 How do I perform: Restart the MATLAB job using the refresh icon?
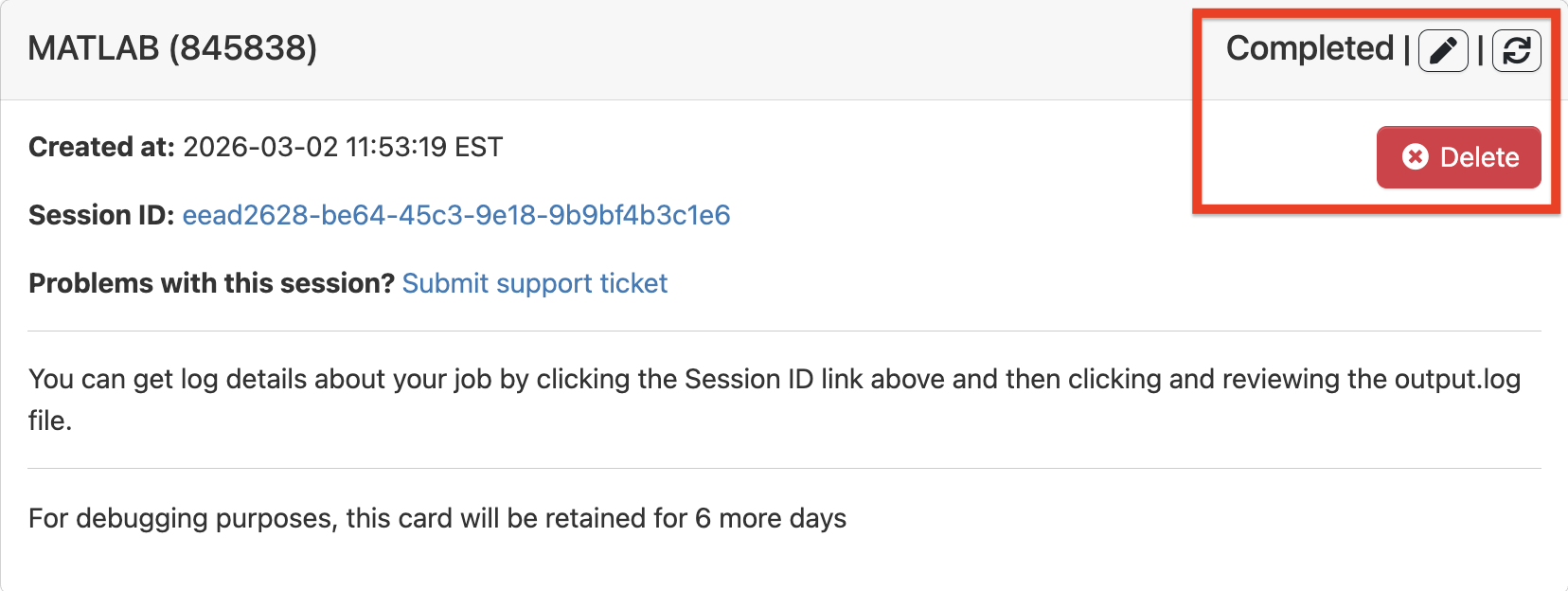tap(1516, 50)
